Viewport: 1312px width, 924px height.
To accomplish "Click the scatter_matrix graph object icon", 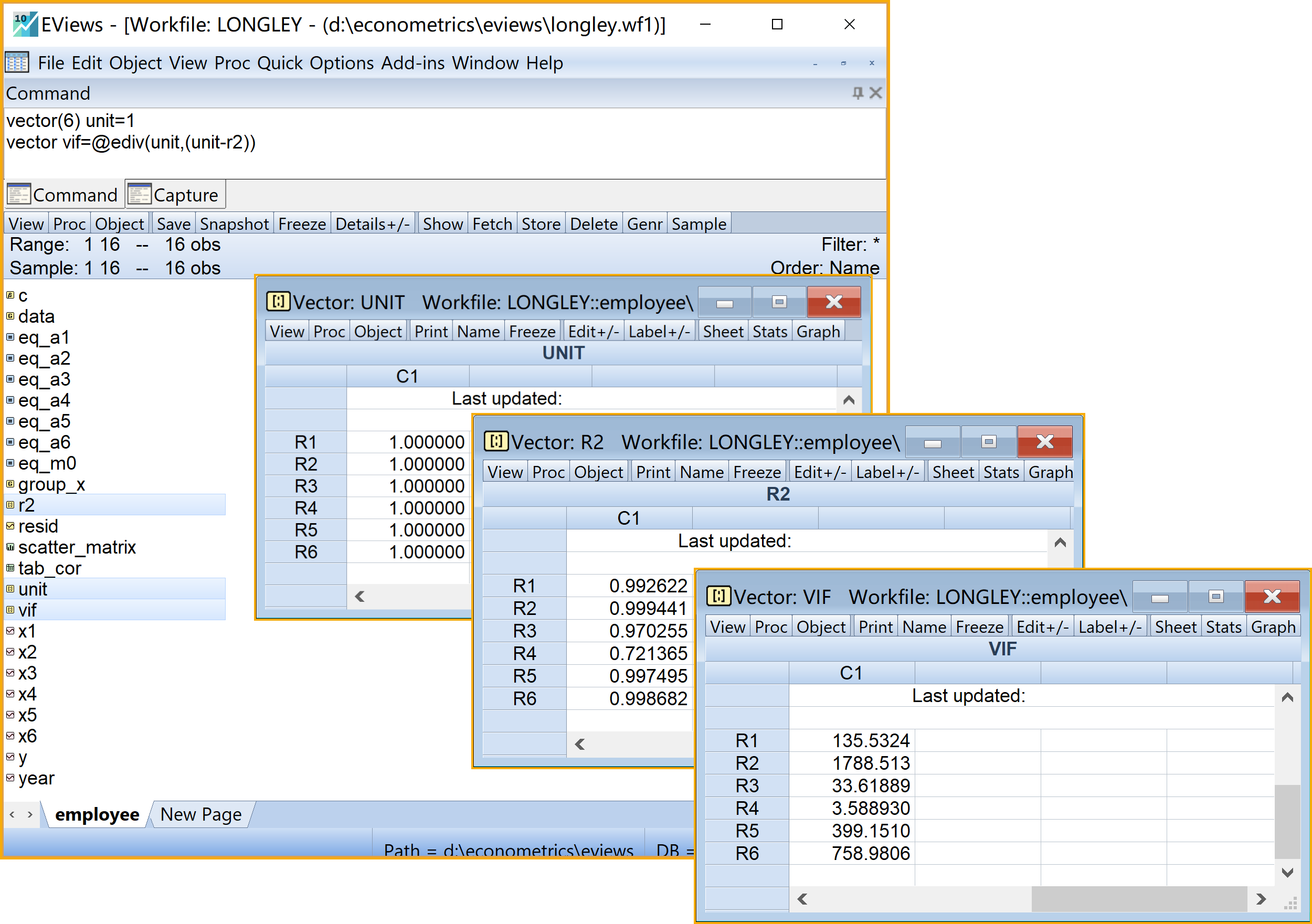I will point(10,547).
